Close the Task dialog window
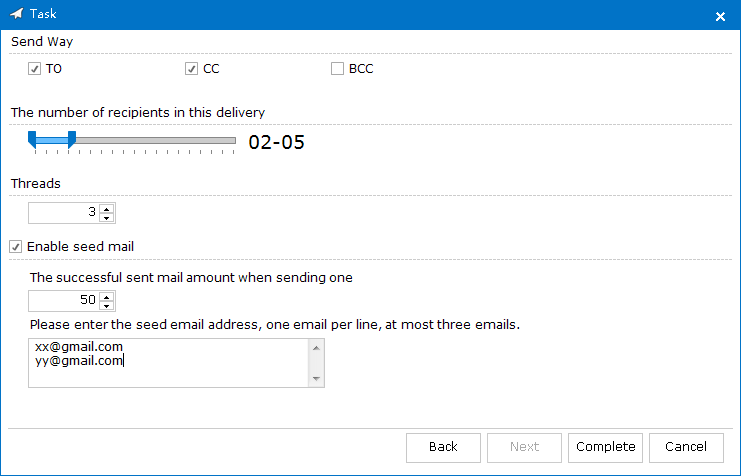741x476 pixels. coord(720,17)
